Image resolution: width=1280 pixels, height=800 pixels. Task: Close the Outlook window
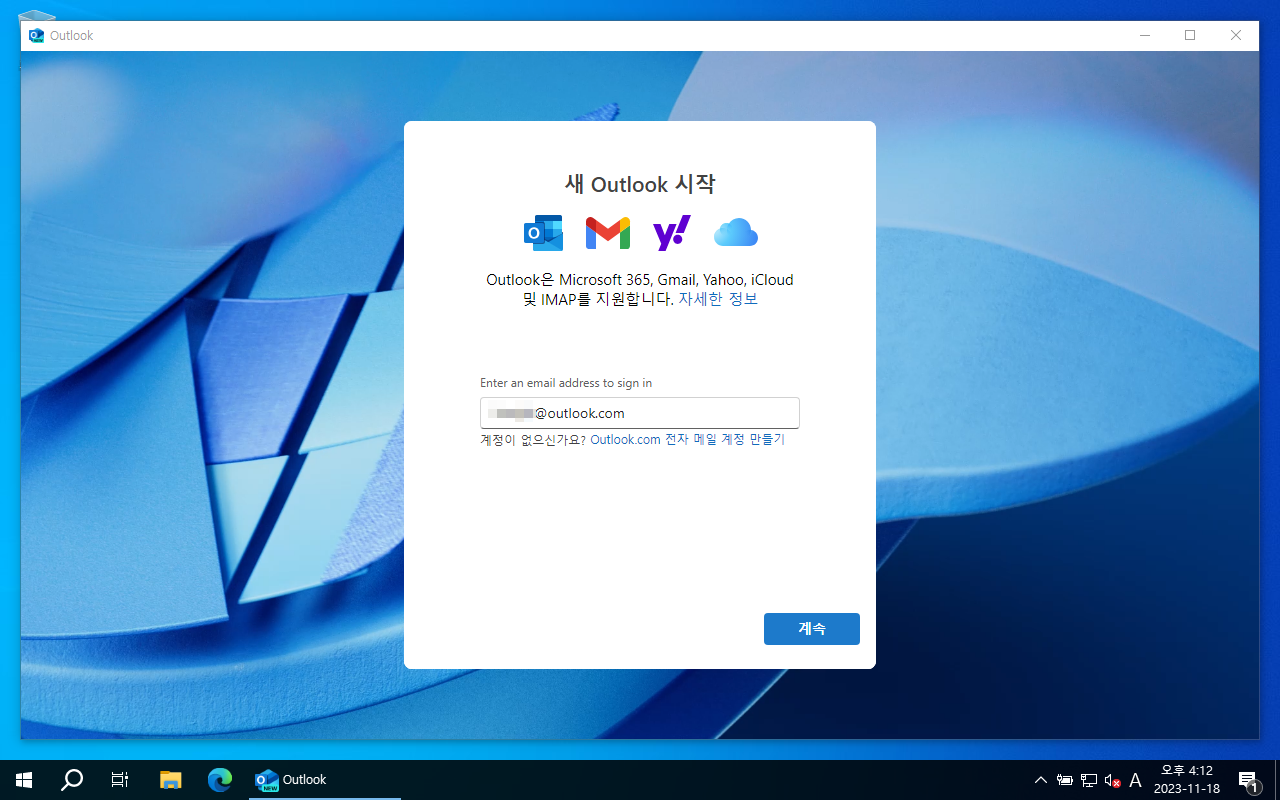(1236, 35)
